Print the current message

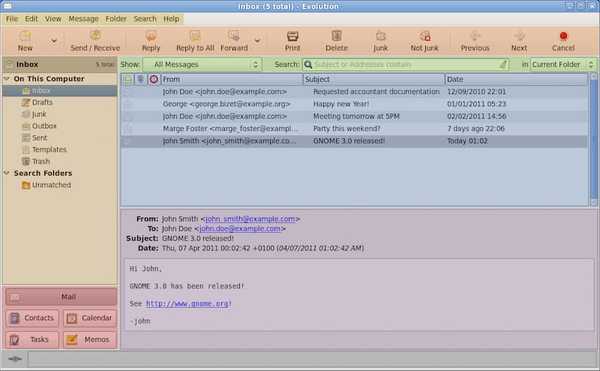pos(292,41)
